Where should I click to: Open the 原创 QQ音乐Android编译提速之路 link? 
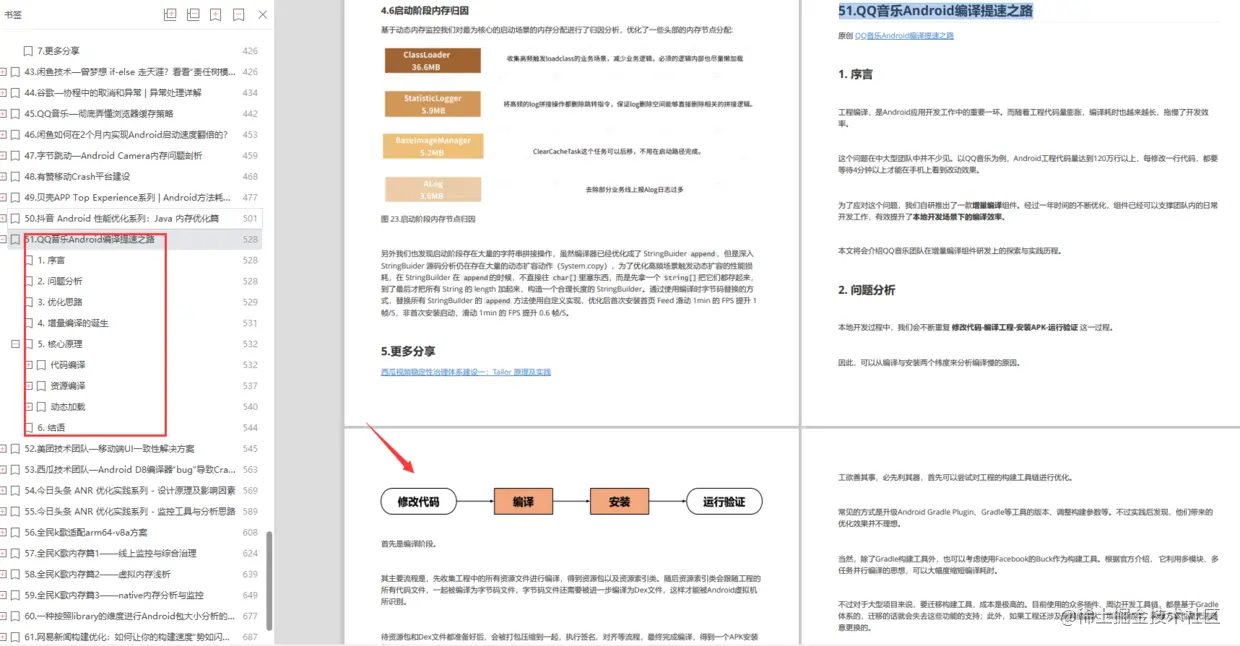[x=904, y=35]
